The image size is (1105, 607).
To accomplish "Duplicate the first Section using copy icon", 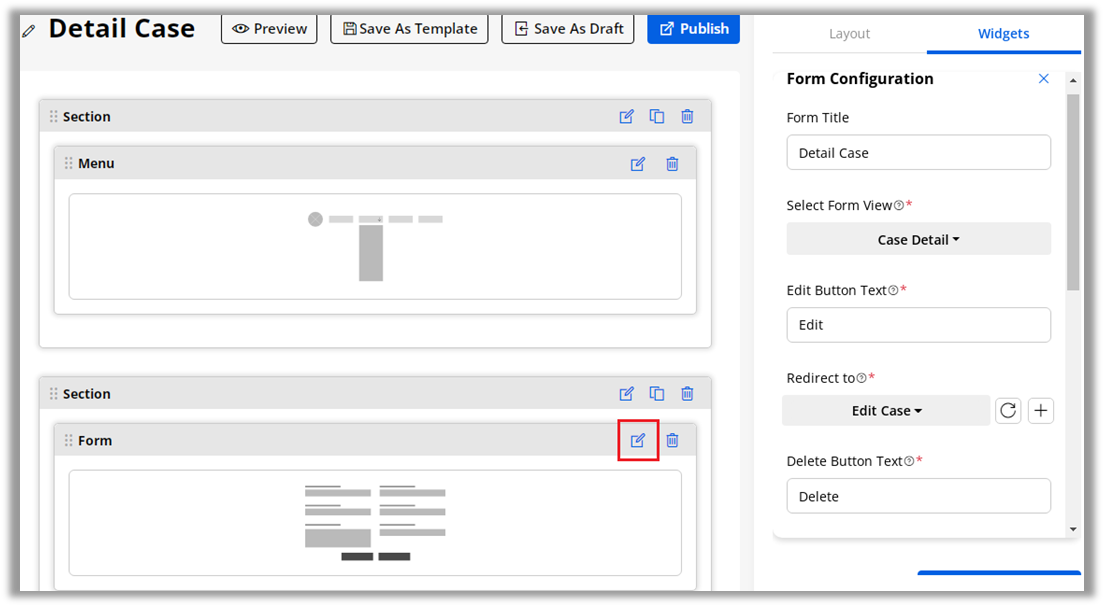I will tap(657, 117).
